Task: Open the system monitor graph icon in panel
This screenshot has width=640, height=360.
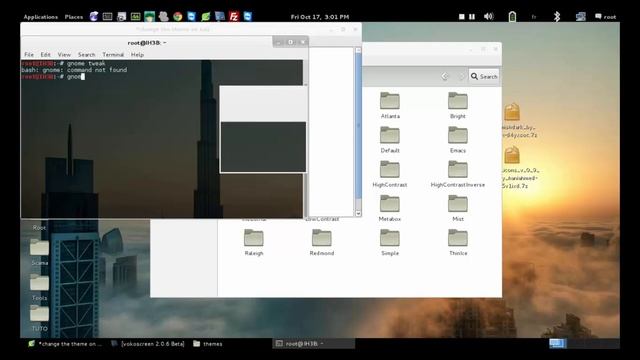Action: click(136, 16)
